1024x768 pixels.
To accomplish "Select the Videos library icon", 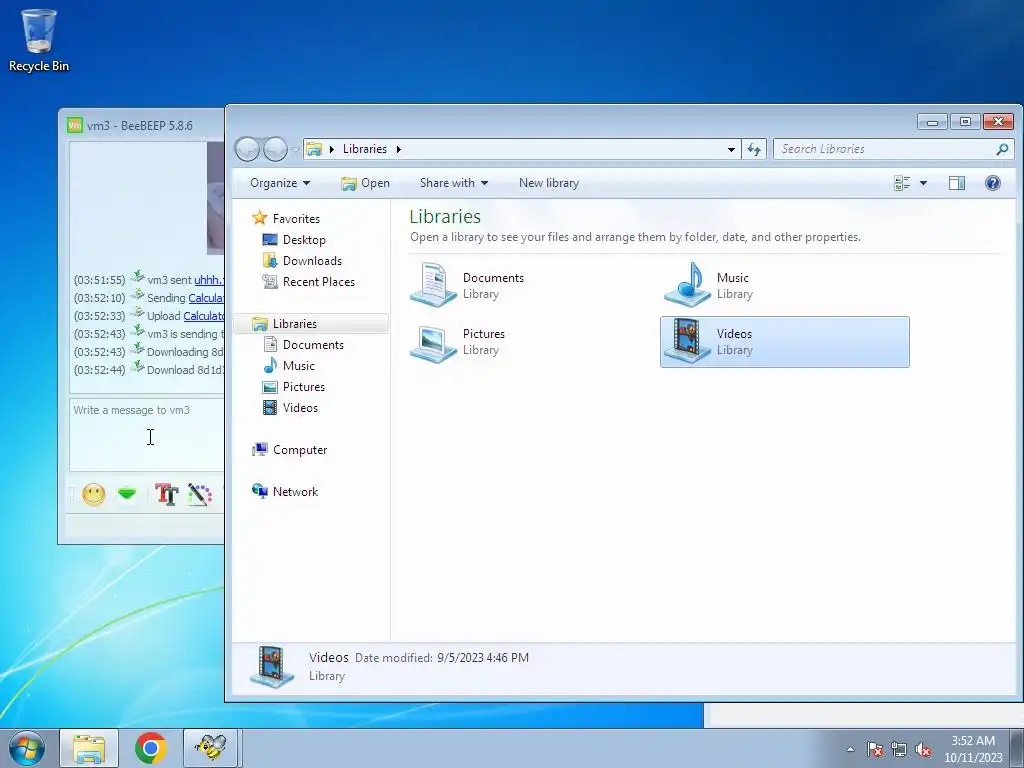I will pos(687,342).
